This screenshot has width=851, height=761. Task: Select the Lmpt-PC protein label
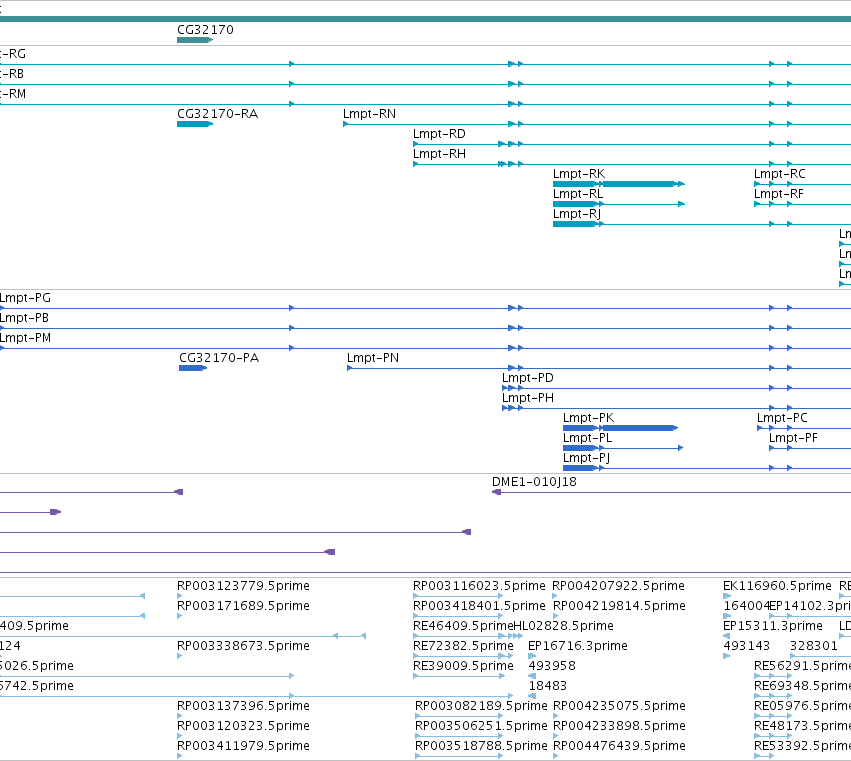(782, 418)
